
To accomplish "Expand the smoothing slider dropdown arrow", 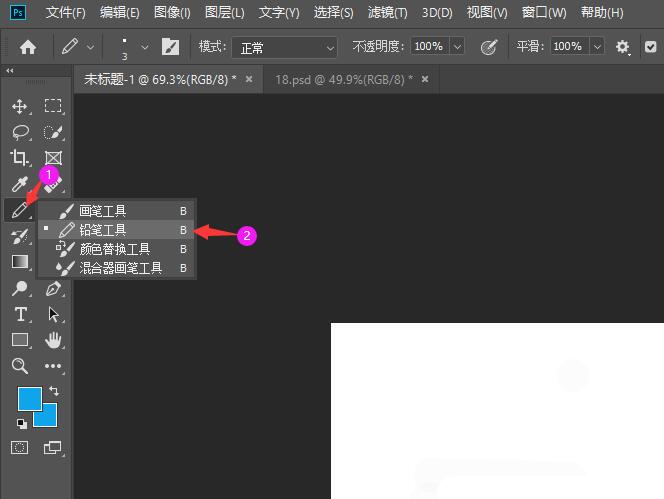I will (597, 47).
